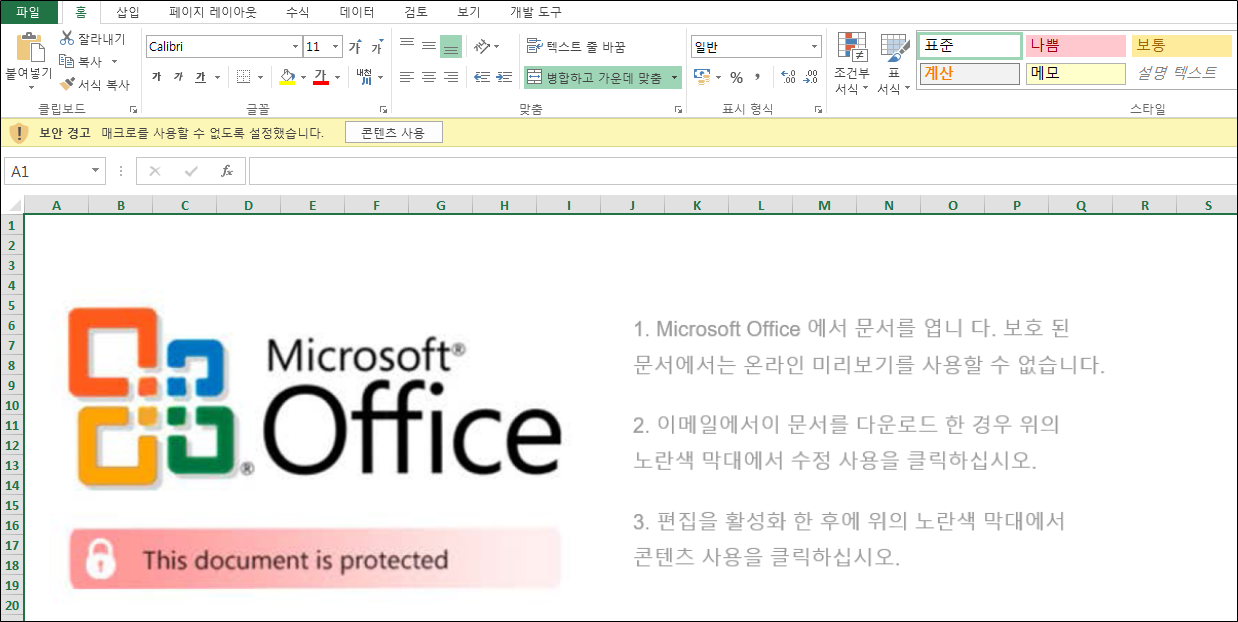Viewport: 1238px width, 622px height.
Task: Select column header M
Action: 824,205
